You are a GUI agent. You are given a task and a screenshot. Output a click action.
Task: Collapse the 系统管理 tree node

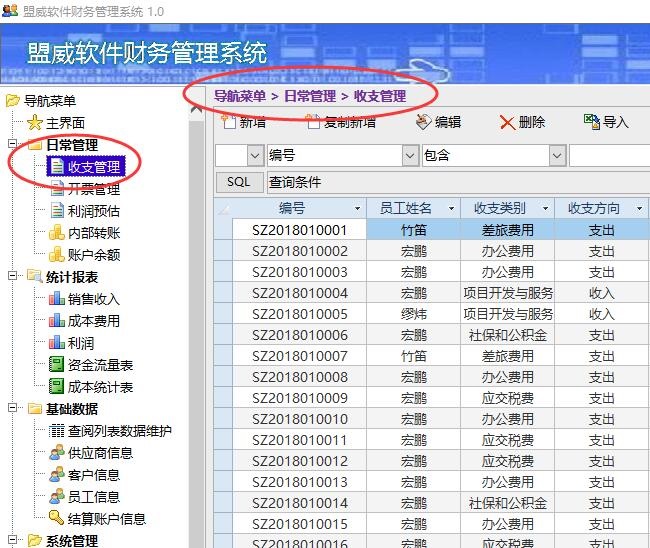pyautogui.click(x=13, y=539)
